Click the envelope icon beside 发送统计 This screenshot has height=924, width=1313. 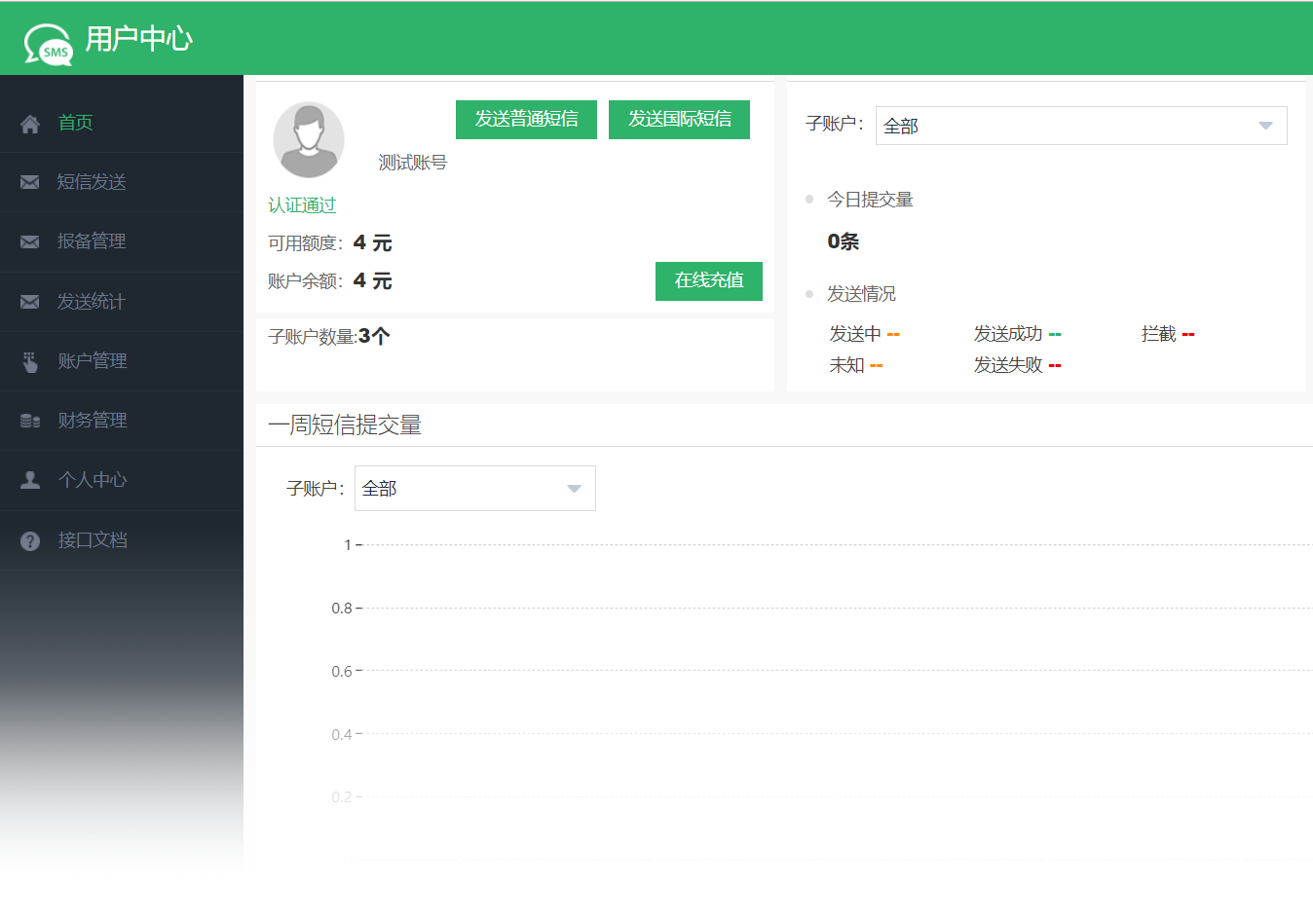pos(30,302)
